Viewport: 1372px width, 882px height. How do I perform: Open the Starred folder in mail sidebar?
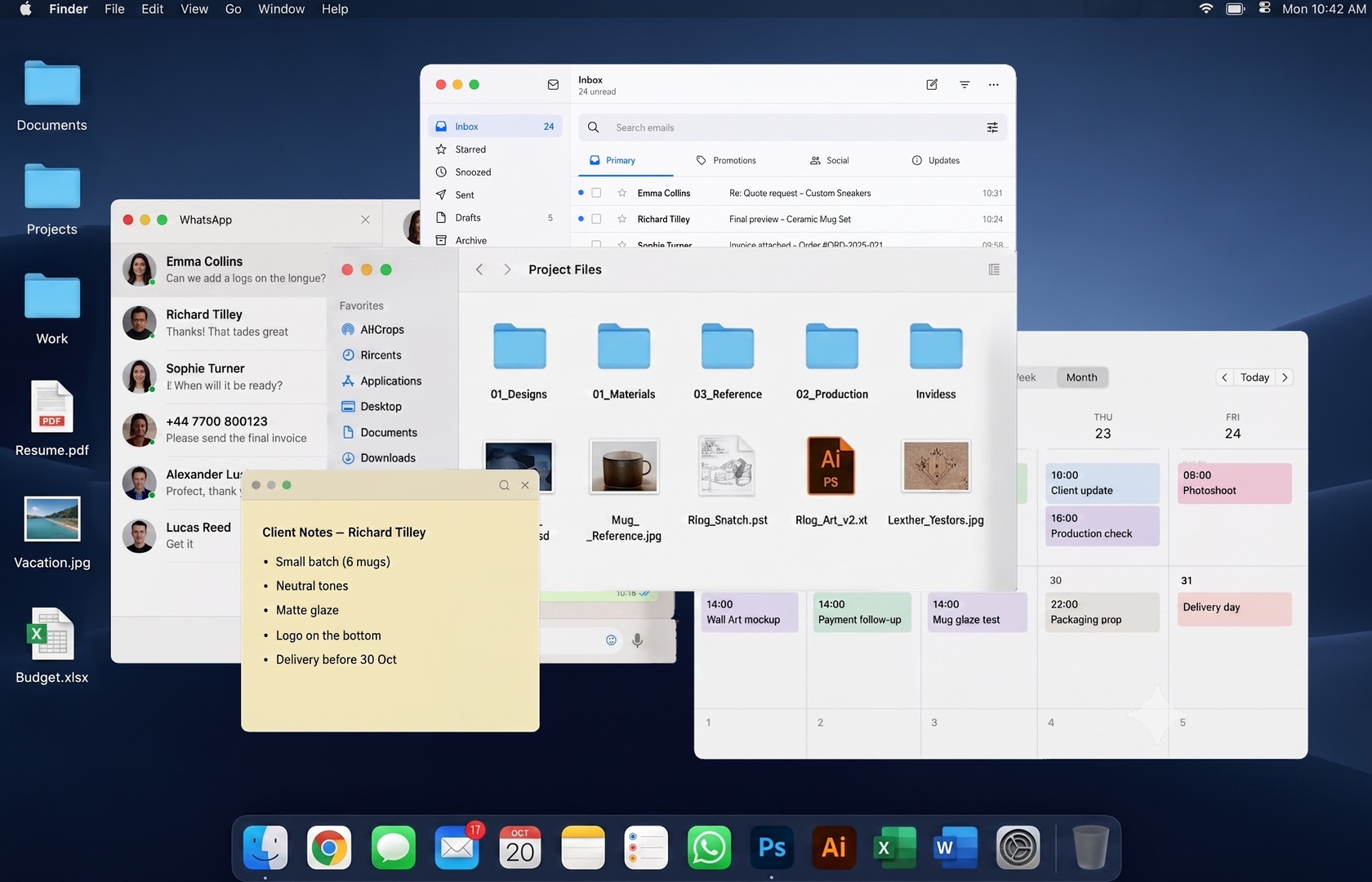pyautogui.click(x=495, y=149)
